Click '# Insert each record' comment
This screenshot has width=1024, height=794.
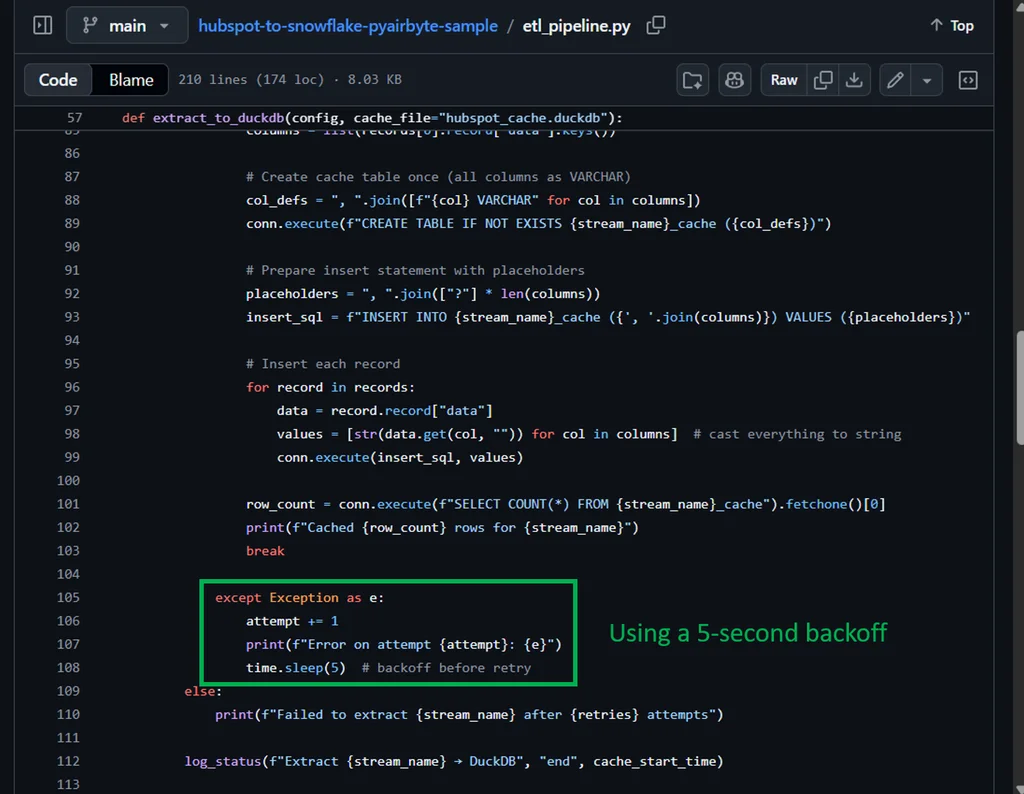tap(323, 364)
